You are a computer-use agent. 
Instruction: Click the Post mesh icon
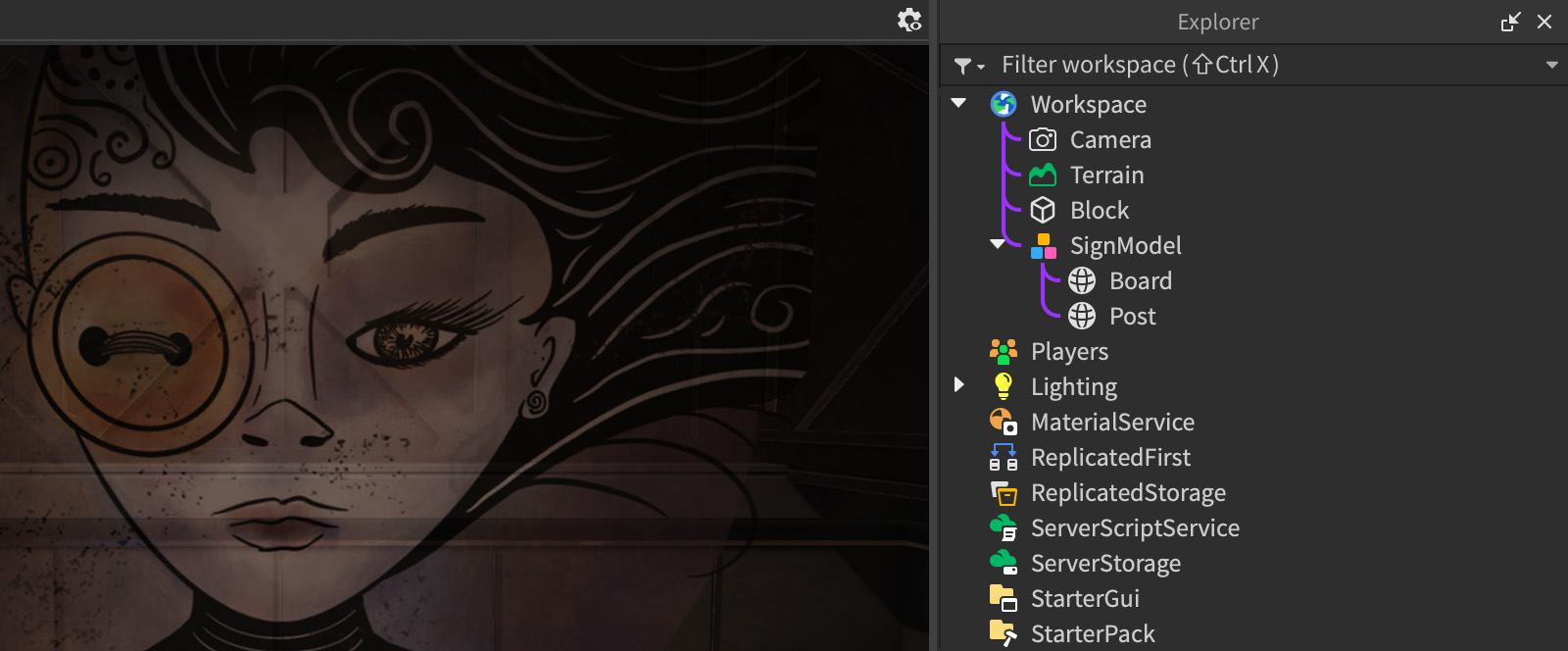click(x=1082, y=316)
